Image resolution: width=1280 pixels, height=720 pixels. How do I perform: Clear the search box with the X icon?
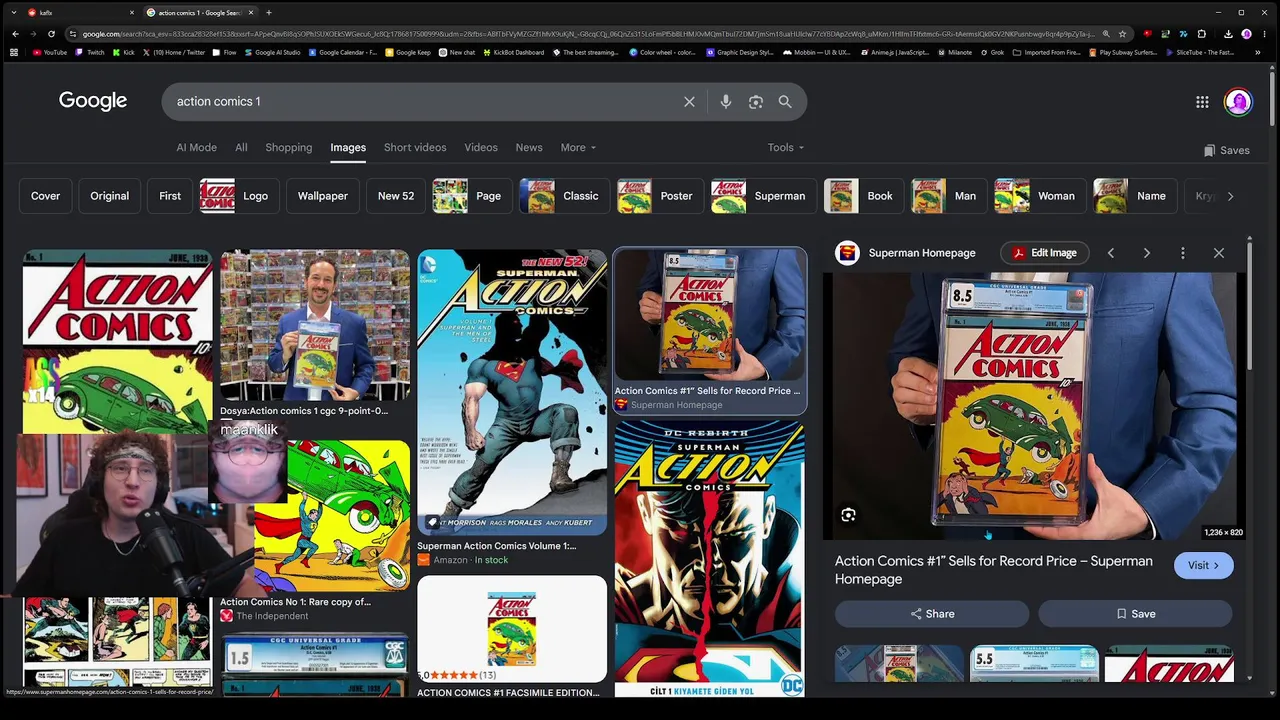click(x=689, y=101)
